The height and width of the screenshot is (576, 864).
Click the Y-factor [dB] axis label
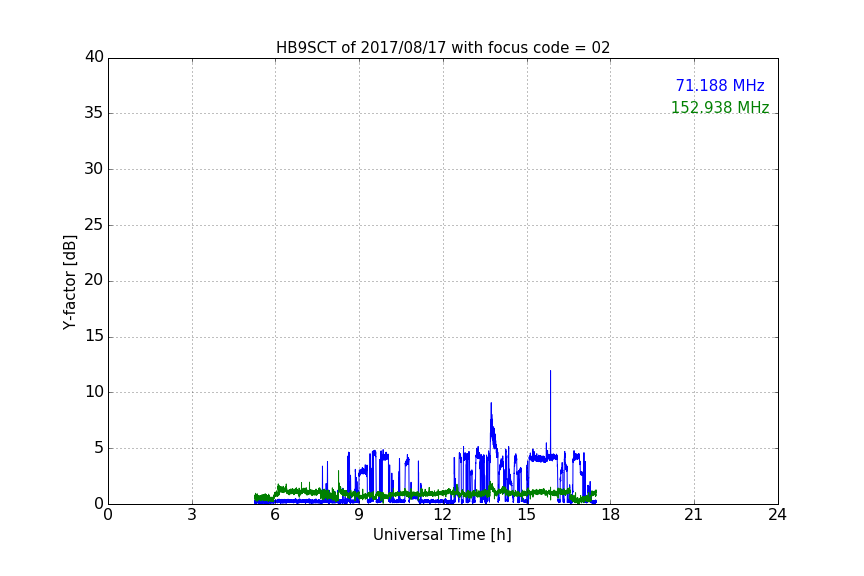[x=69, y=282]
